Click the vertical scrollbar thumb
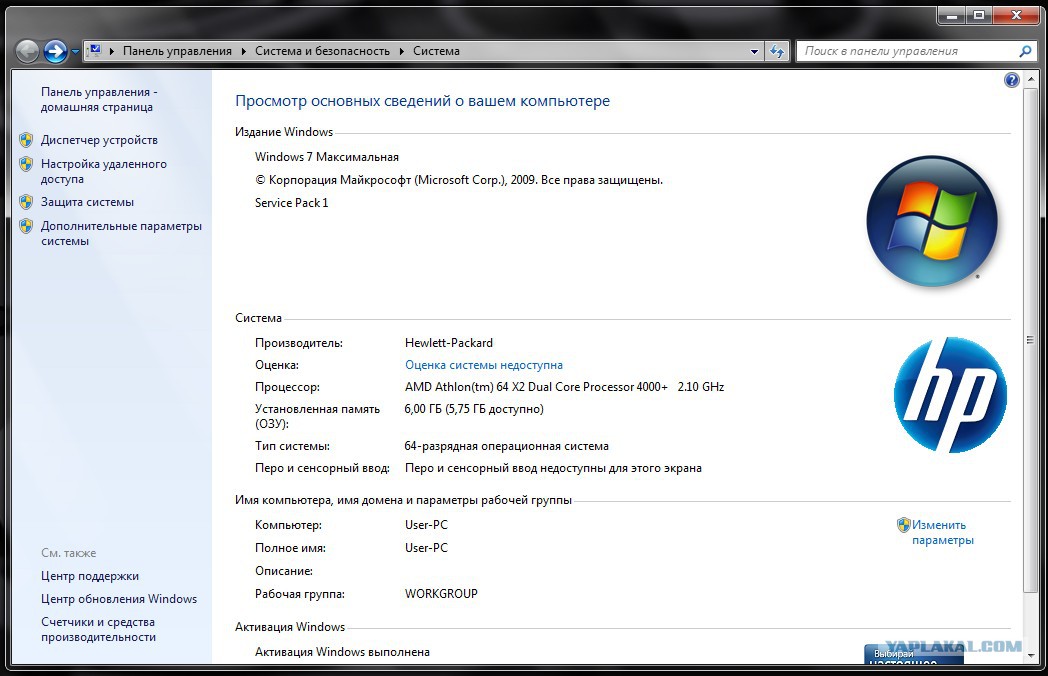The image size is (1048, 676). click(x=1031, y=340)
